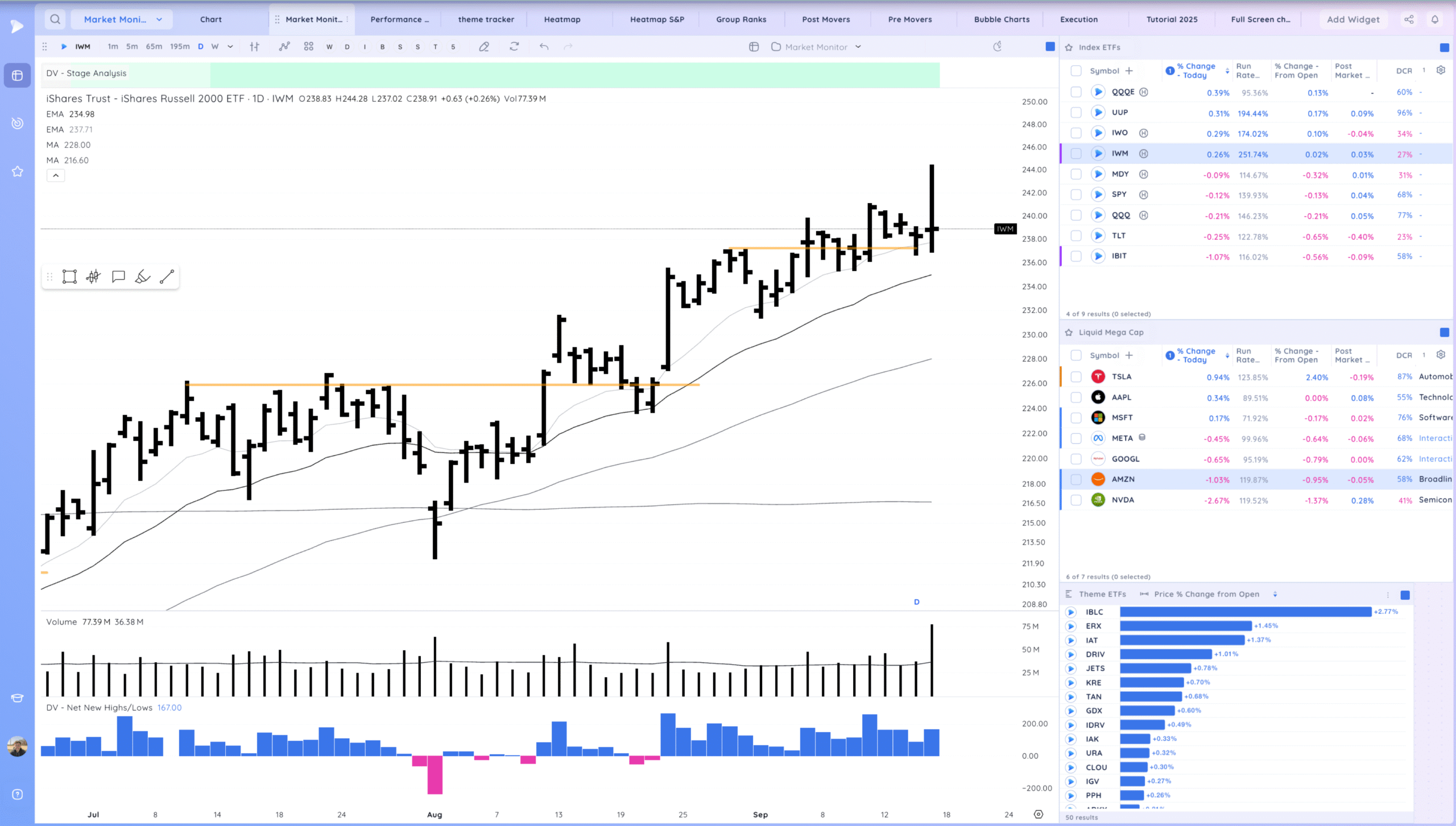
Task: Toggle select-all checkbox in Liquid Mega Cap header
Action: coord(1076,355)
